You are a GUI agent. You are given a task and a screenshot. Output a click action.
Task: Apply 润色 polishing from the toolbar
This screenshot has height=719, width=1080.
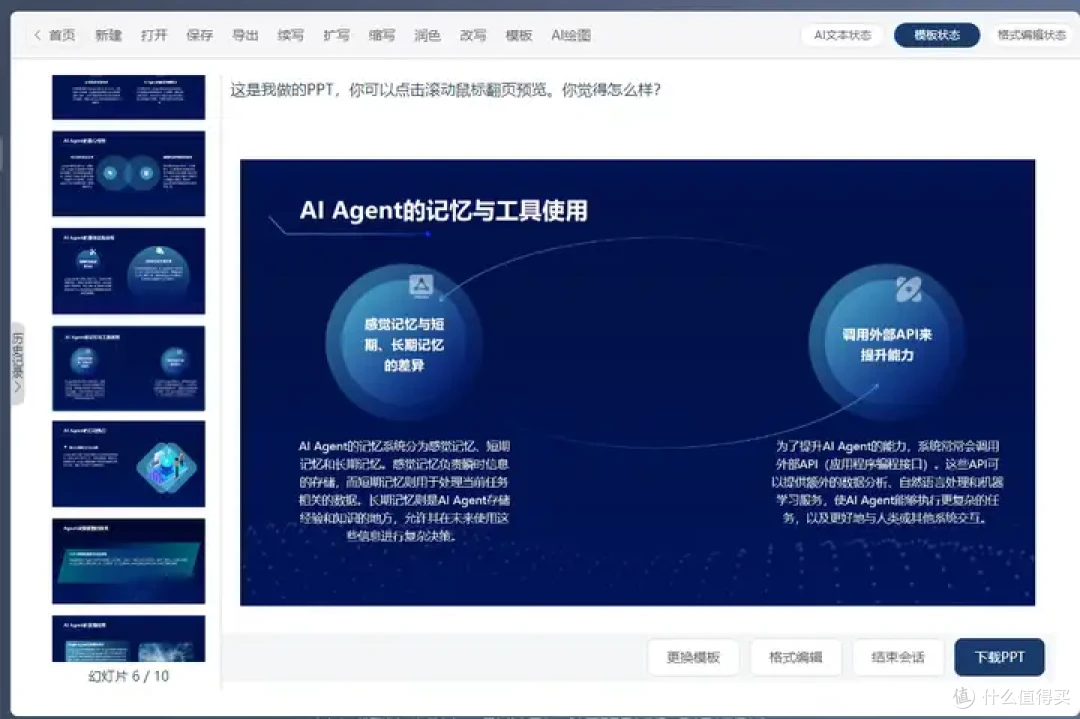pyautogui.click(x=427, y=35)
